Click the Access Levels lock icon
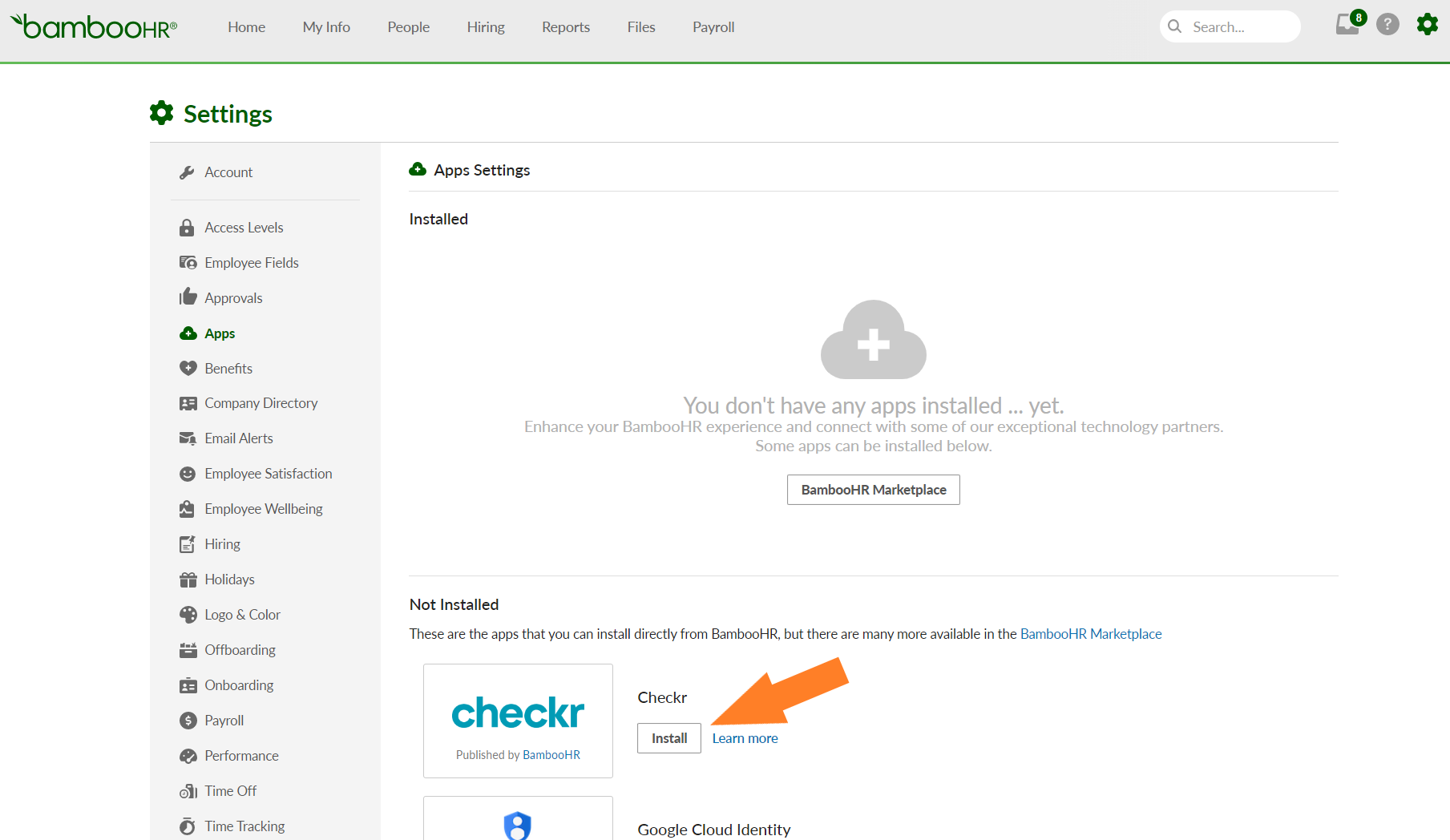This screenshot has width=1450, height=840. click(188, 228)
